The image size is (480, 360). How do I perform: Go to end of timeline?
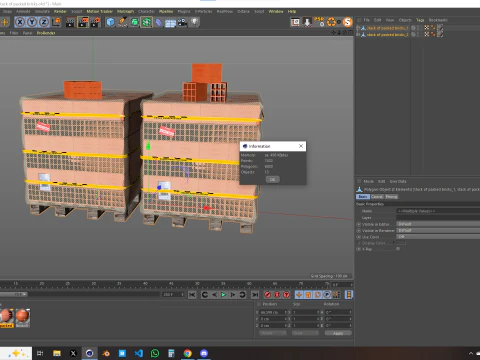[x=255, y=295]
